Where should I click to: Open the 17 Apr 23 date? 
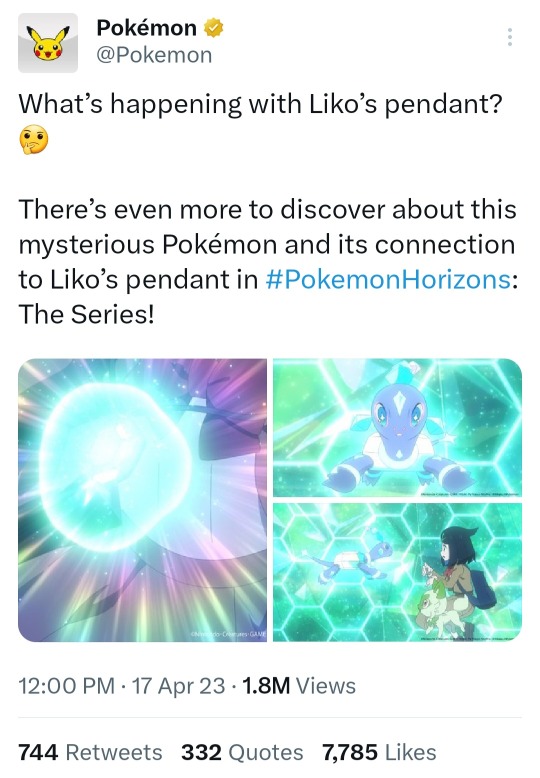tap(179, 686)
